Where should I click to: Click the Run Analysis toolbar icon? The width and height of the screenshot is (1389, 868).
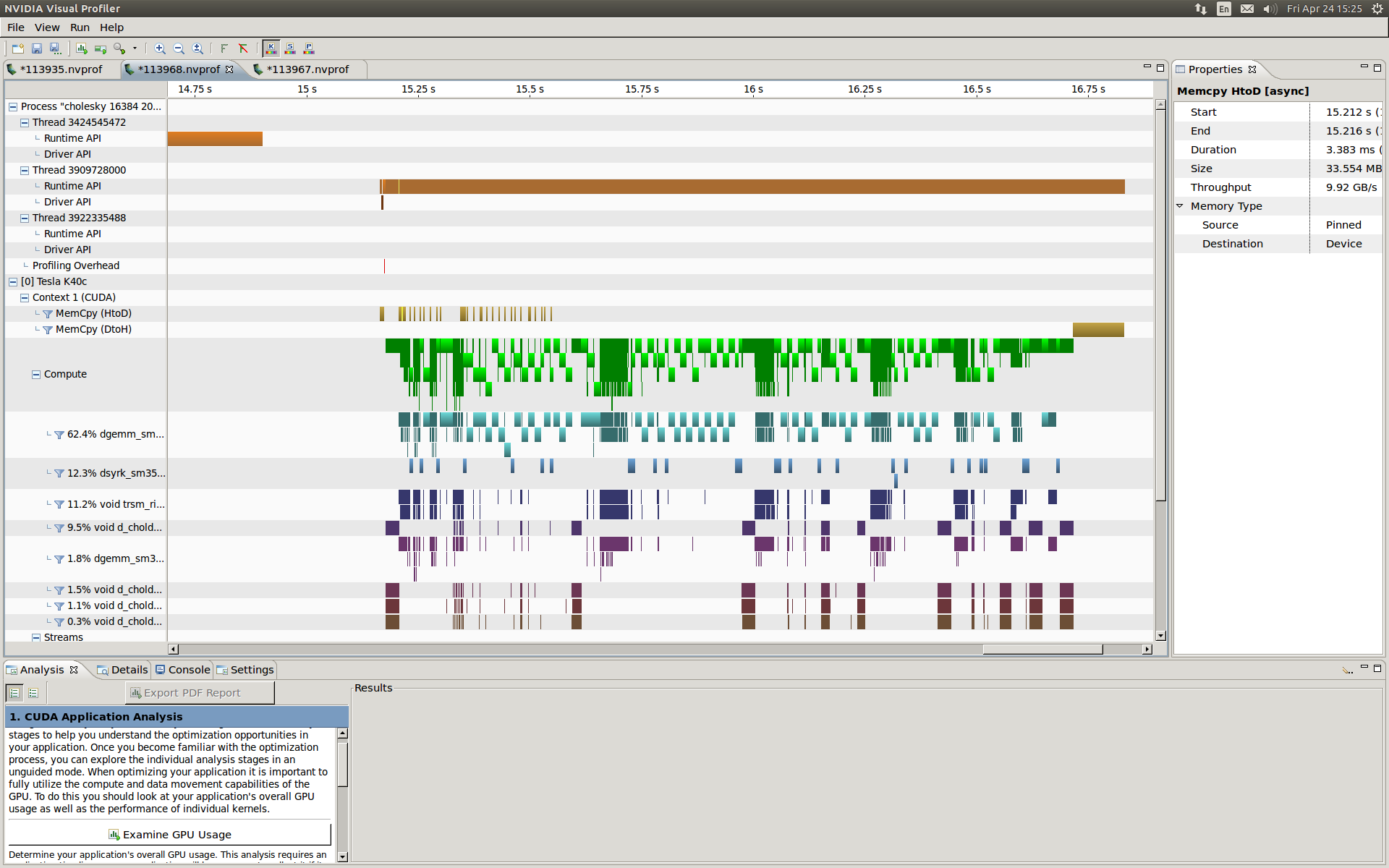tap(82, 48)
